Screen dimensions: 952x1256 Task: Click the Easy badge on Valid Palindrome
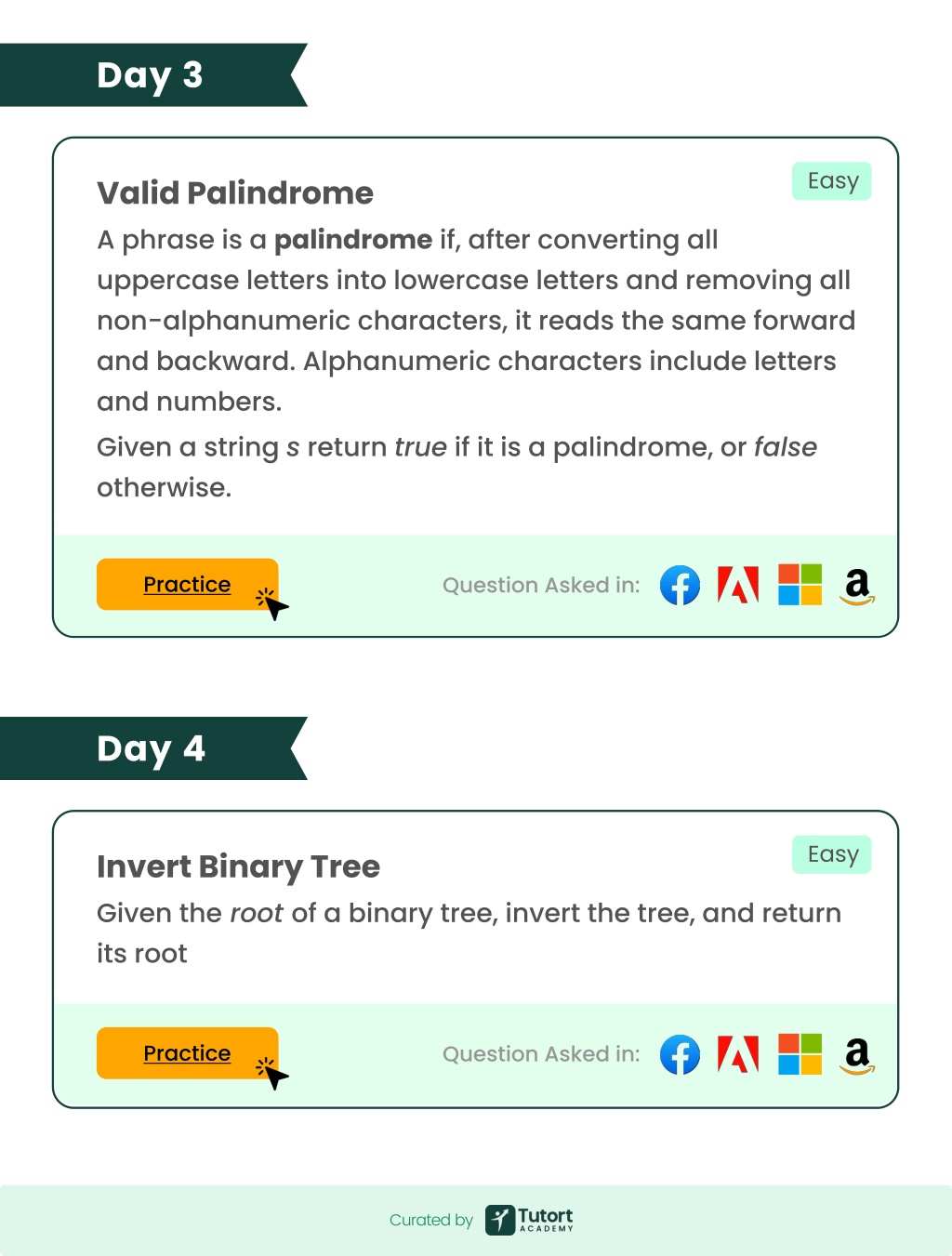point(832,181)
